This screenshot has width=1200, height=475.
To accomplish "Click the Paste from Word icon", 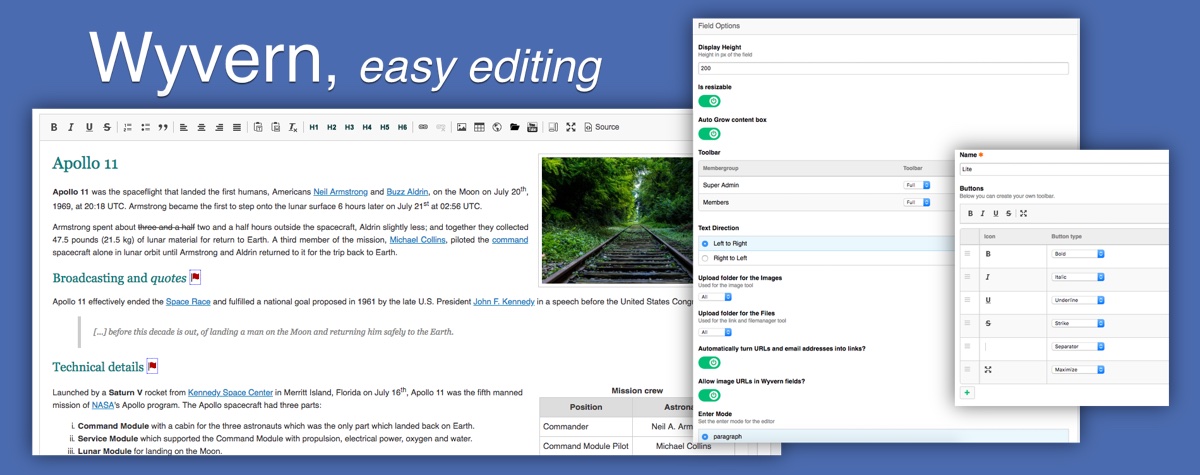I will (275, 127).
